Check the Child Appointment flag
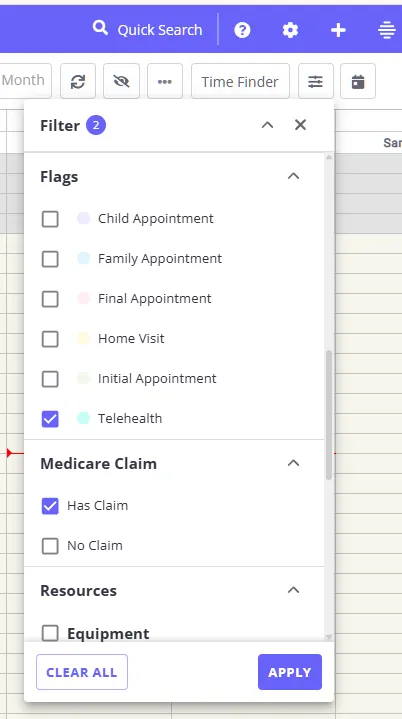 tap(50, 219)
